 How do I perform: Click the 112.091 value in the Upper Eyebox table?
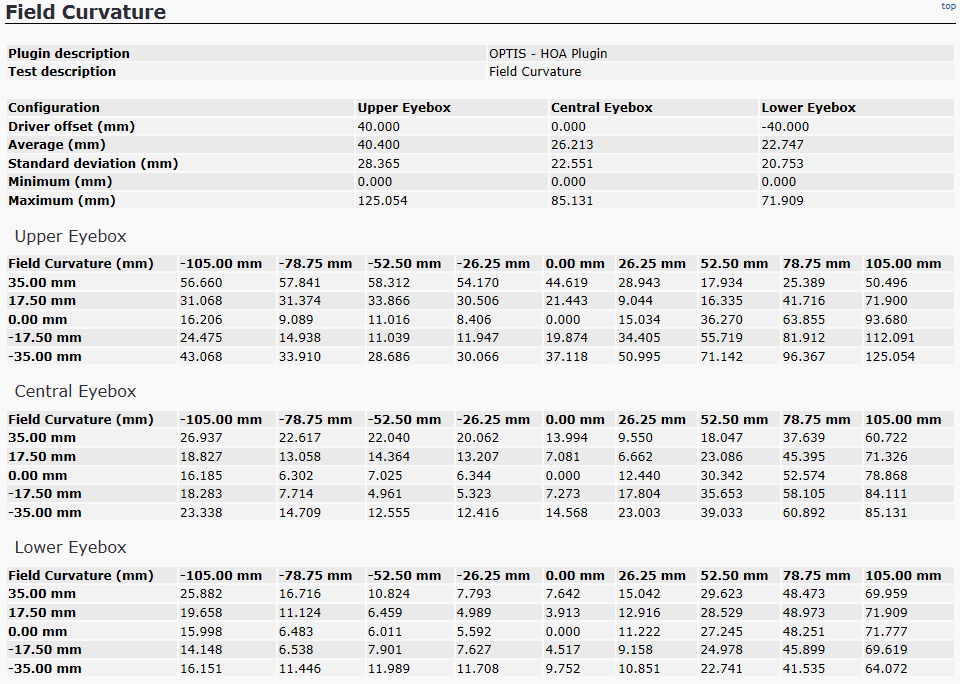pyautogui.click(x=890, y=338)
